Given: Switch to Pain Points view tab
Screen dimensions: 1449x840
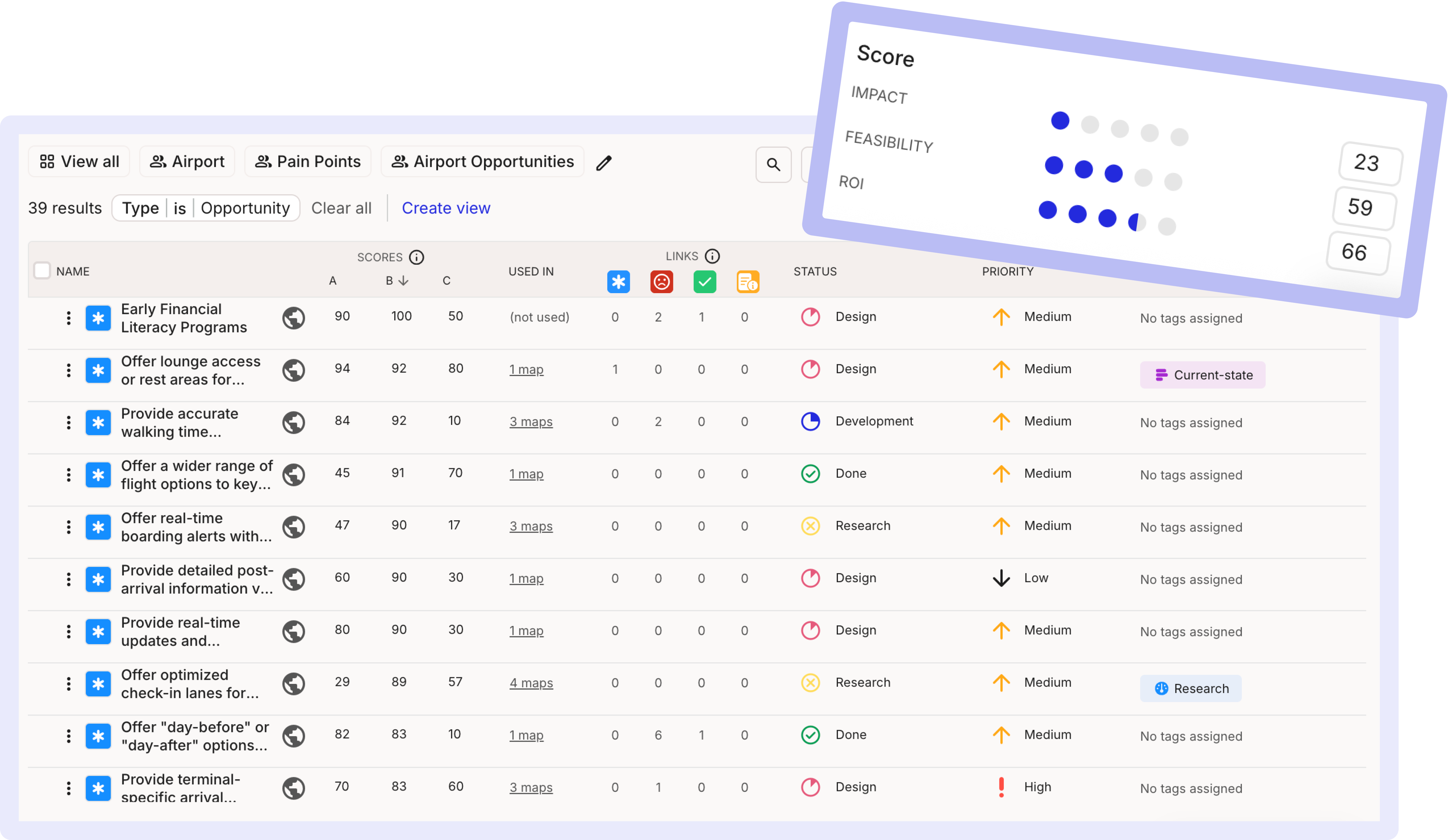Looking at the screenshot, I should click(308, 161).
